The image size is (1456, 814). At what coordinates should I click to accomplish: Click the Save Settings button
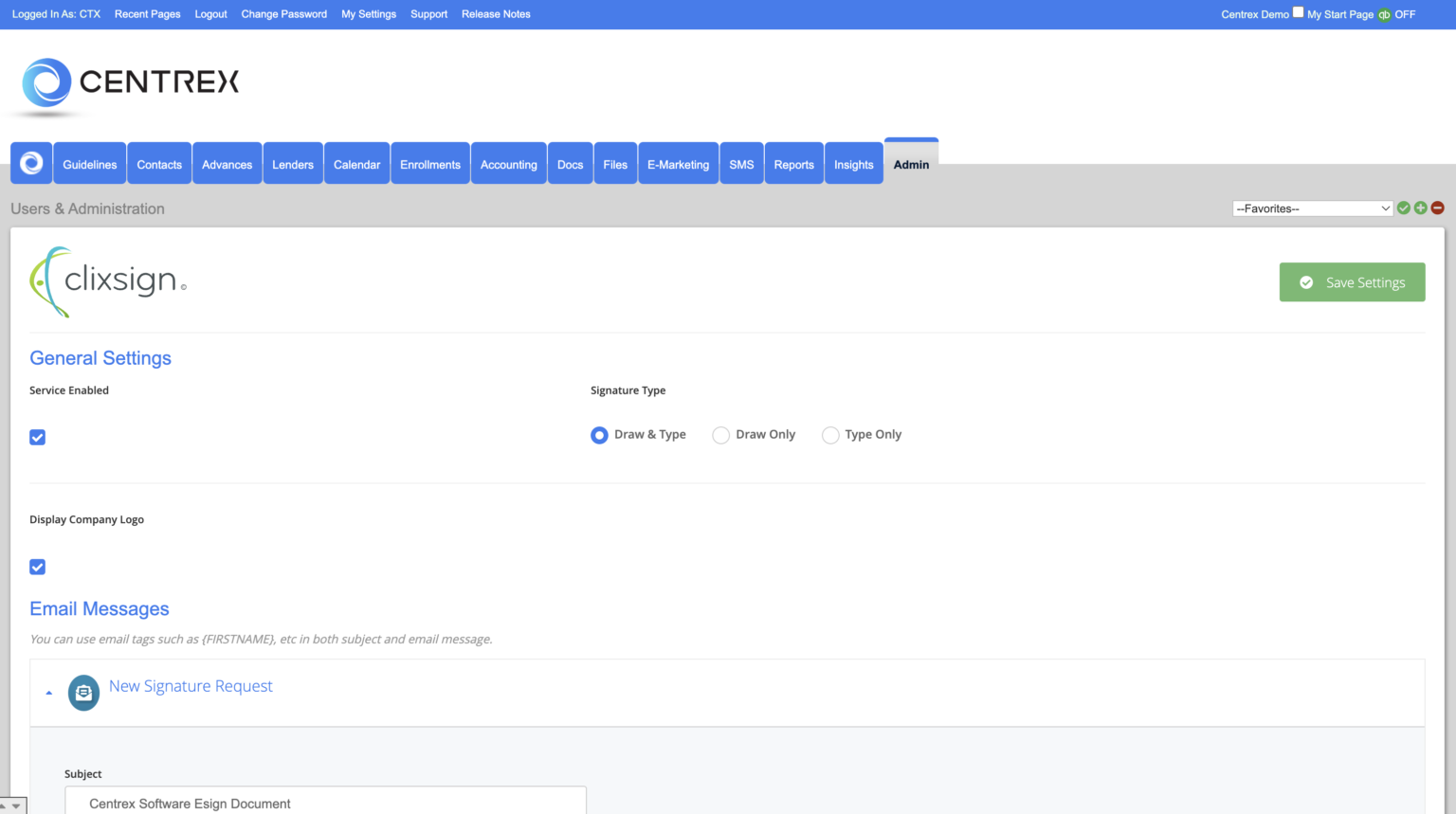click(x=1352, y=281)
